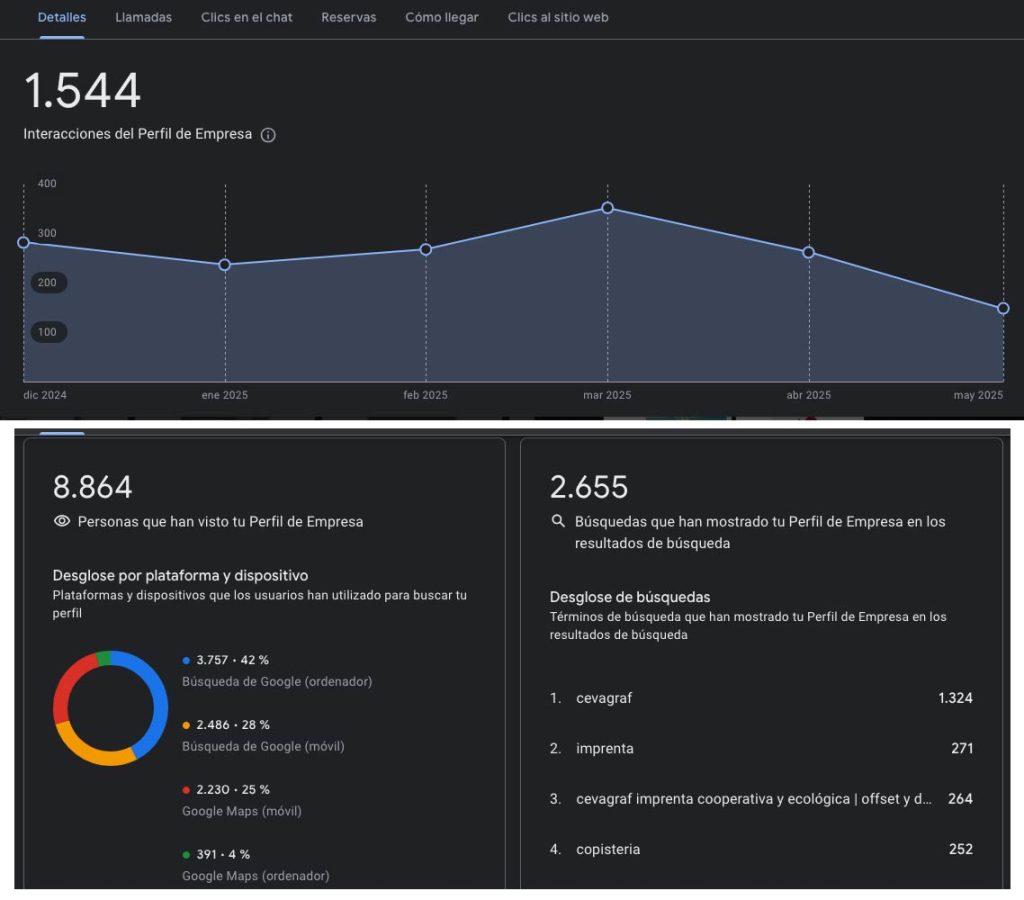Image resolution: width=1024 pixels, height=900 pixels.
Task: Click the info icon beside Interacciones del Perfil
Action: coord(268,135)
